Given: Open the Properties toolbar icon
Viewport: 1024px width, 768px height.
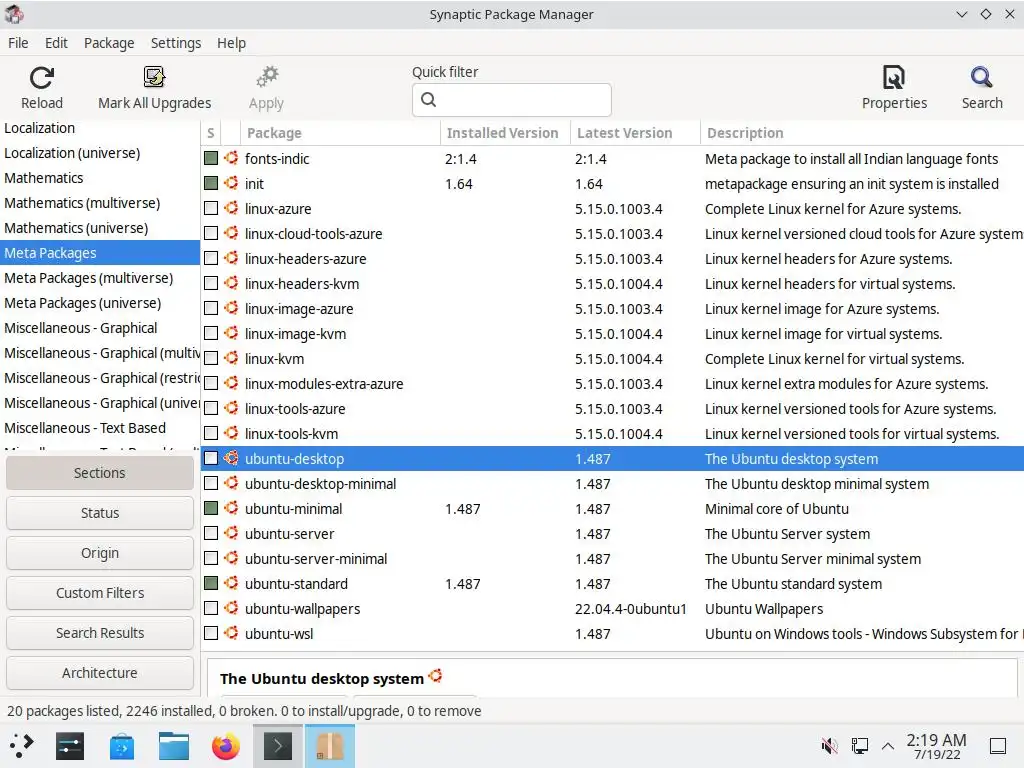Looking at the screenshot, I should pos(894,77).
